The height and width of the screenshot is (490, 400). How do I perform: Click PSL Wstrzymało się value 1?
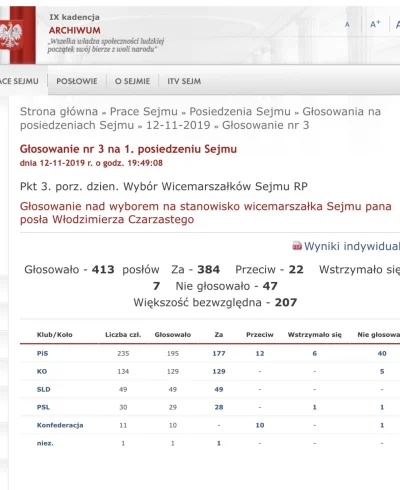314,407
